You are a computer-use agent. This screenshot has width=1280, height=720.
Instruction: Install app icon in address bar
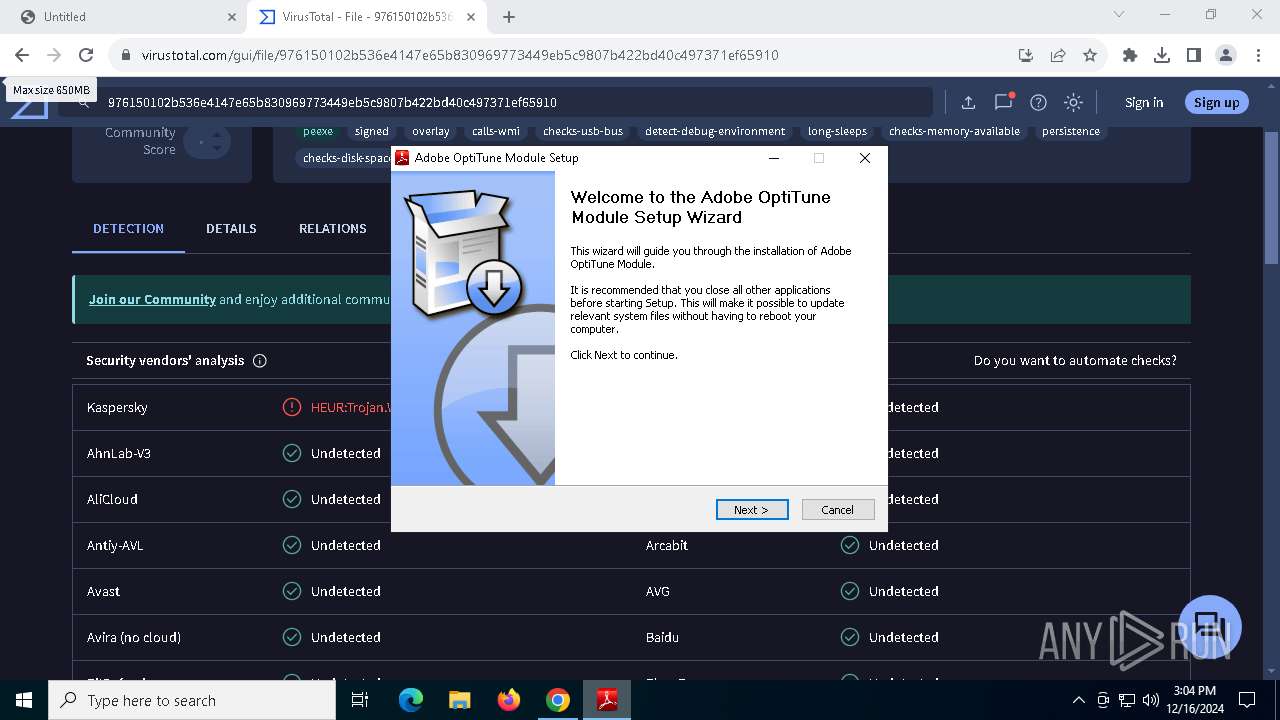pos(1025,55)
